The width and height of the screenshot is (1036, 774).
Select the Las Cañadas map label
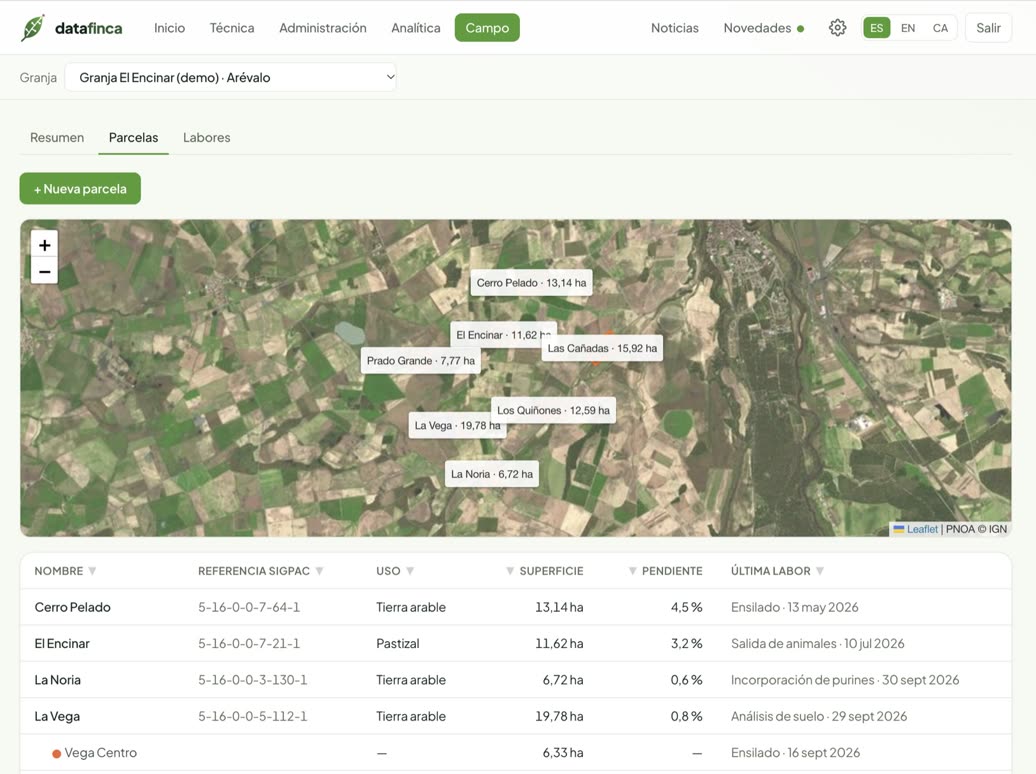pyautogui.click(x=602, y=348)
